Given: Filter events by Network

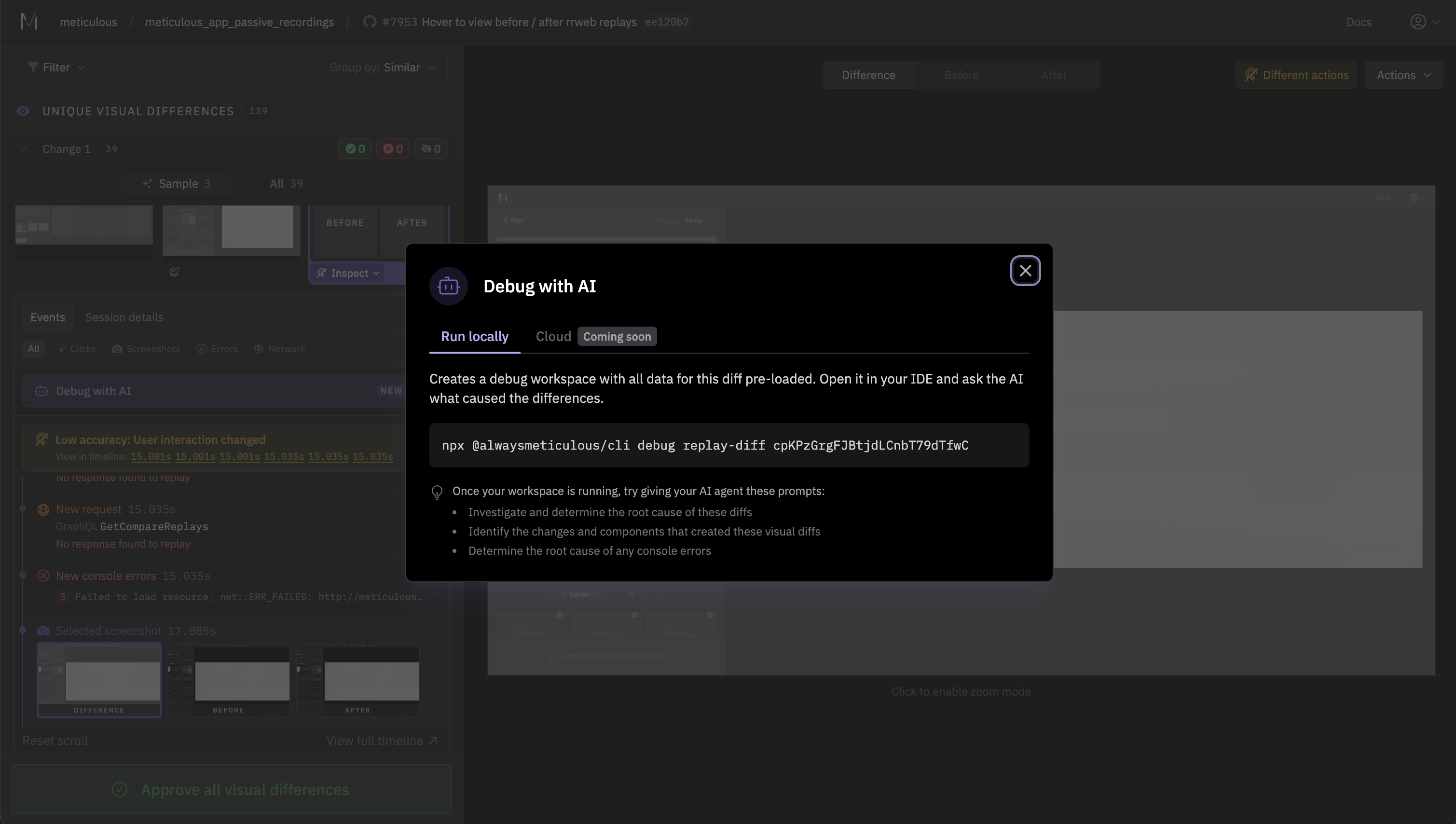Looking at the screenshot, I should point(279,349).
